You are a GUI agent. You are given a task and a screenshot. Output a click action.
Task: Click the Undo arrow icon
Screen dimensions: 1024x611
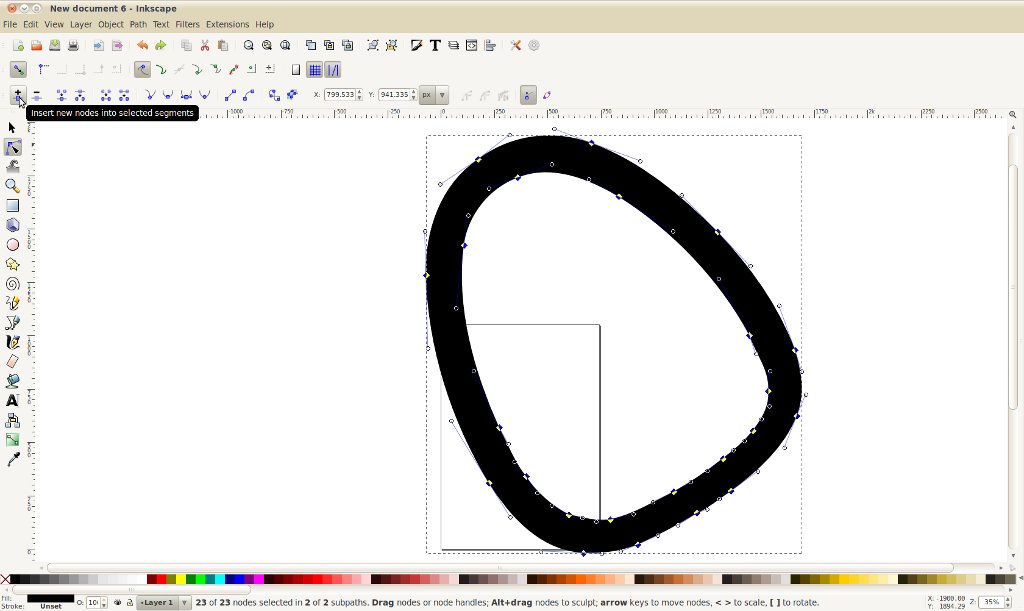point(142,46)
